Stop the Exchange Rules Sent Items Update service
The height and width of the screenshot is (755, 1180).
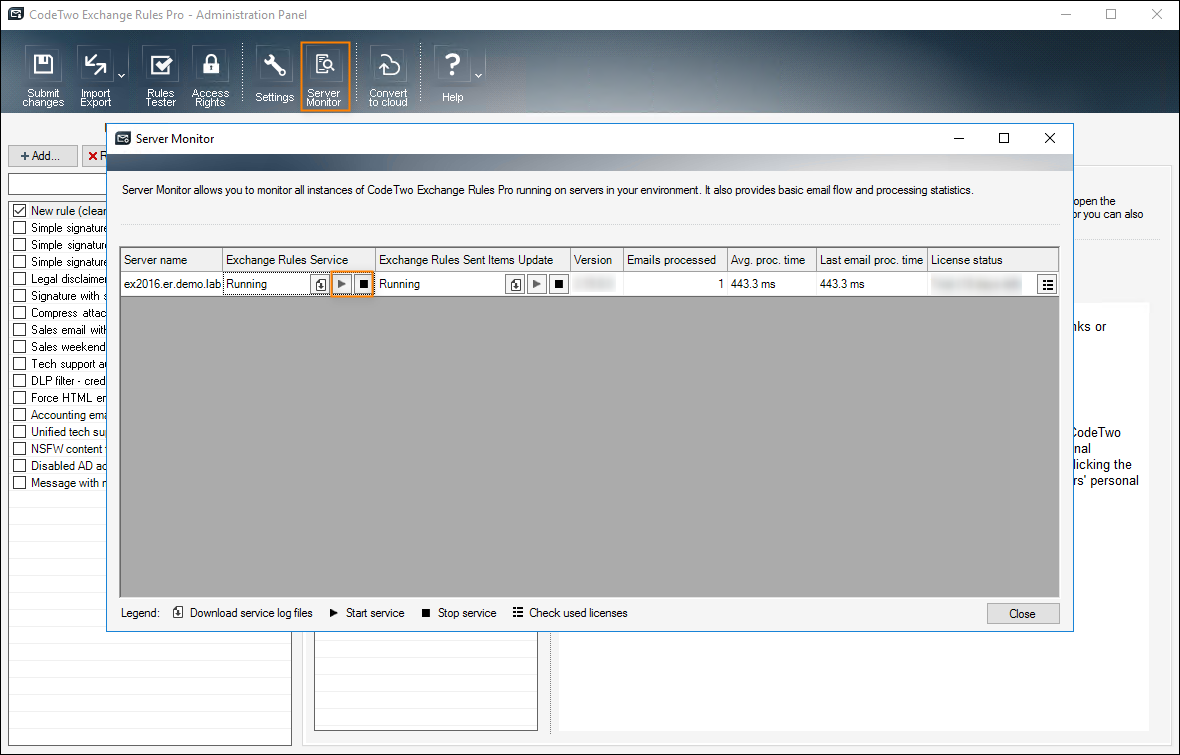[x=558, y=284]
